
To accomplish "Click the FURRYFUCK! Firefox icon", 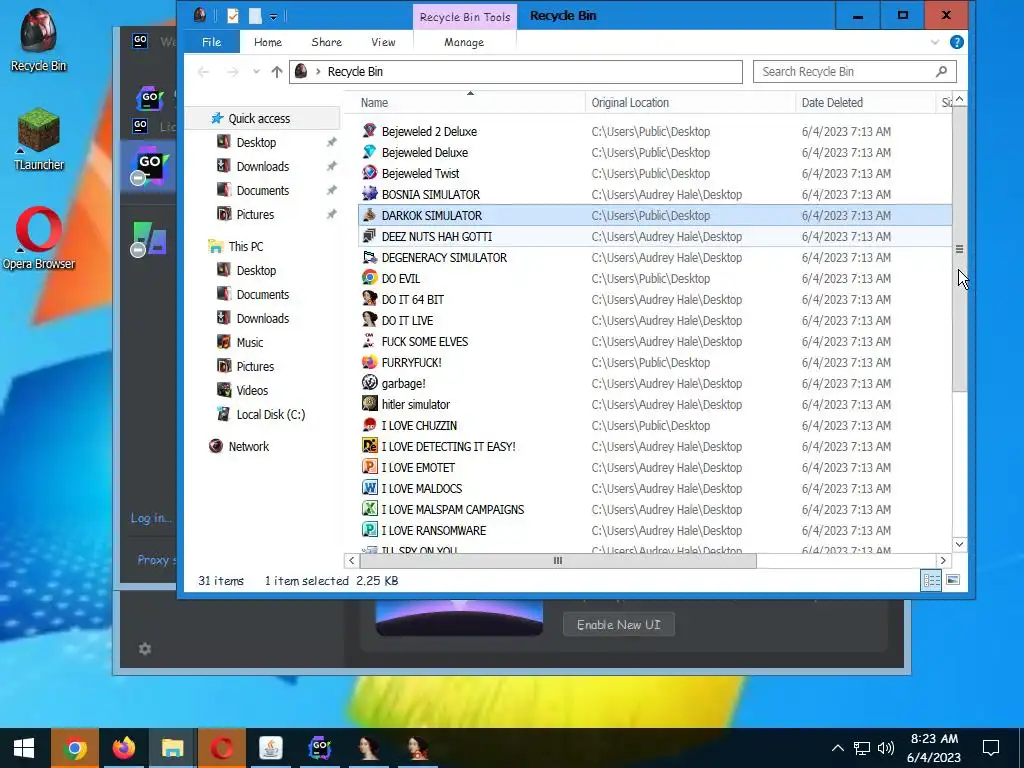I will point(370,362).
